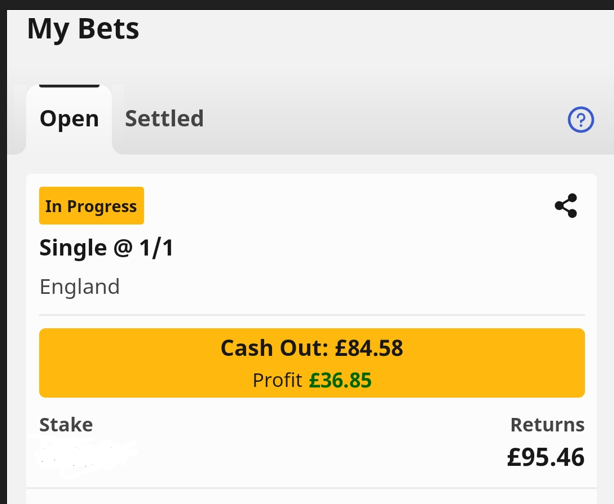614x504 pixels.
Task: Click the Stake label
Action: click(66, 425)
